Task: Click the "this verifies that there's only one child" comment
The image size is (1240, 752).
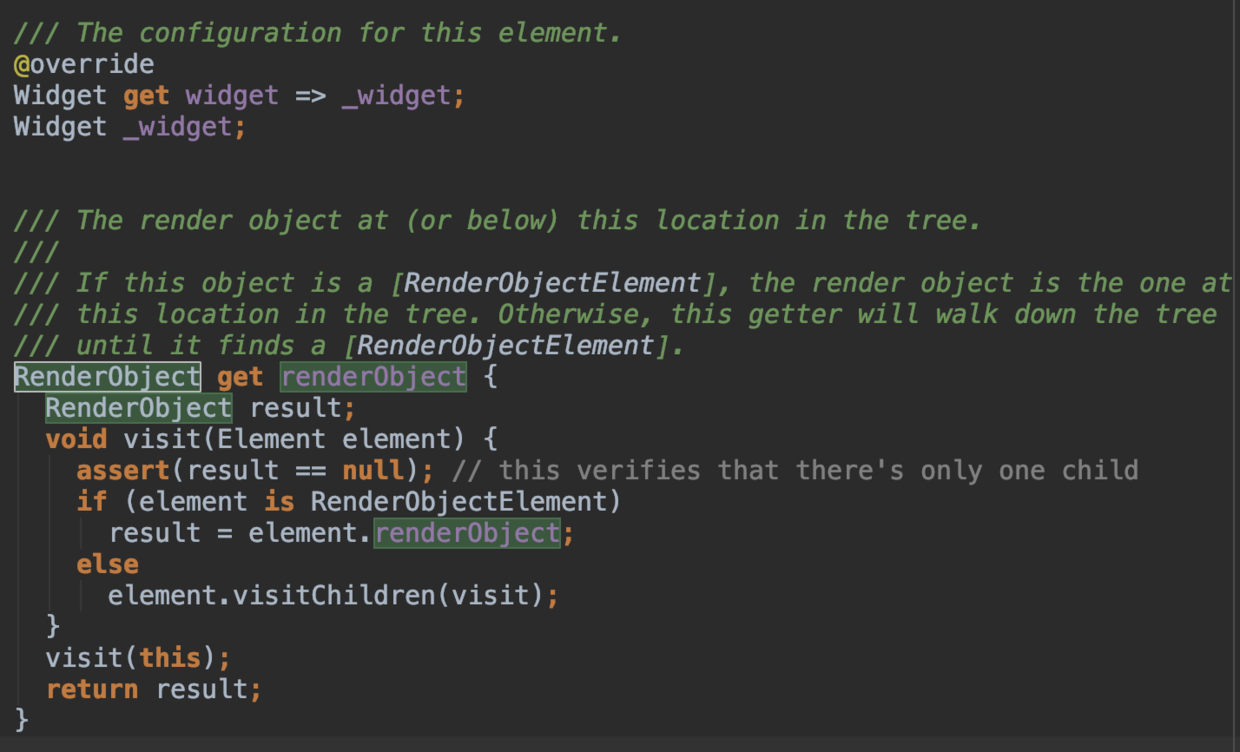Action: coord(818,470)
